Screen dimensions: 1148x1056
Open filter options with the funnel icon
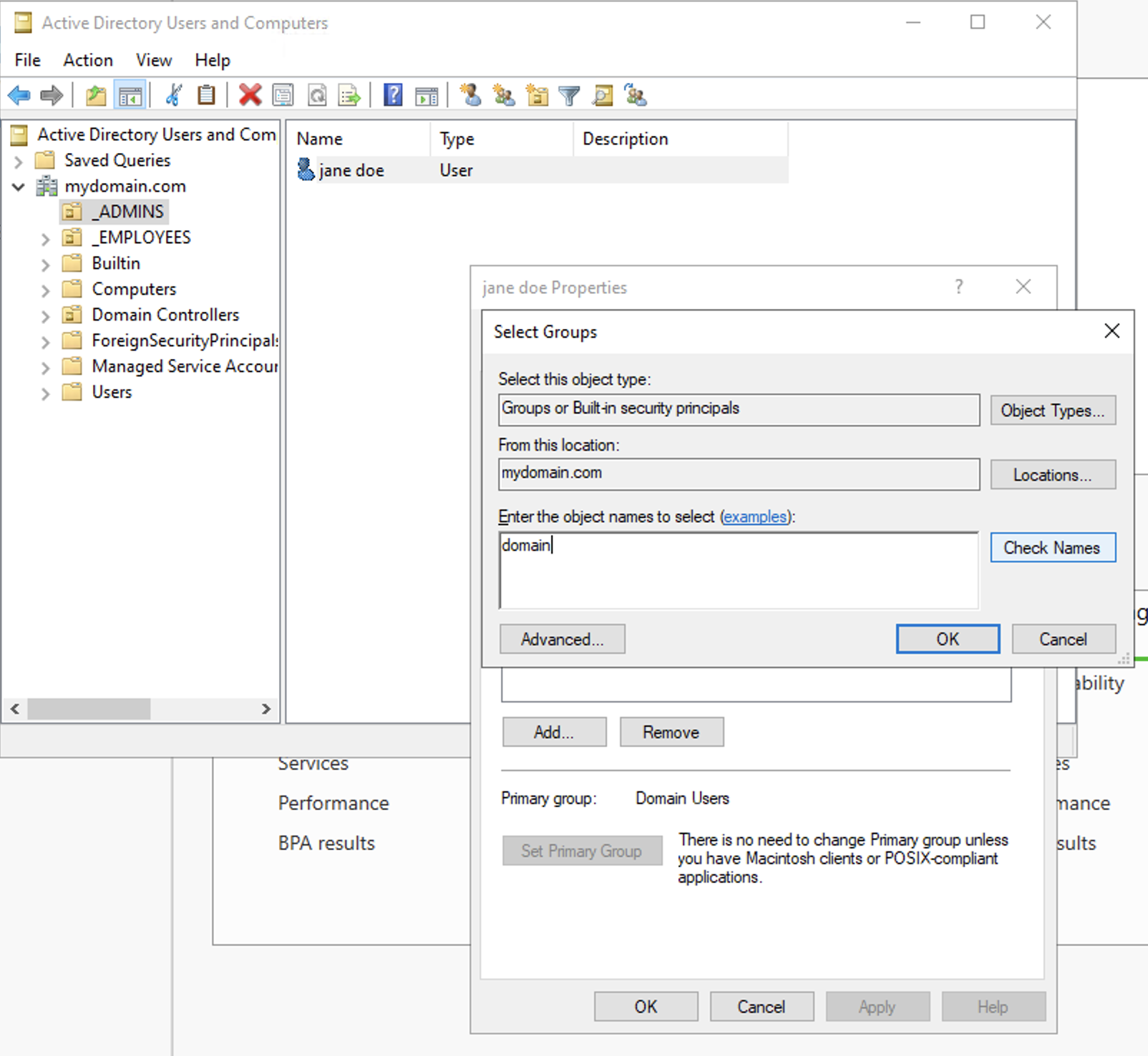(569, 95)
